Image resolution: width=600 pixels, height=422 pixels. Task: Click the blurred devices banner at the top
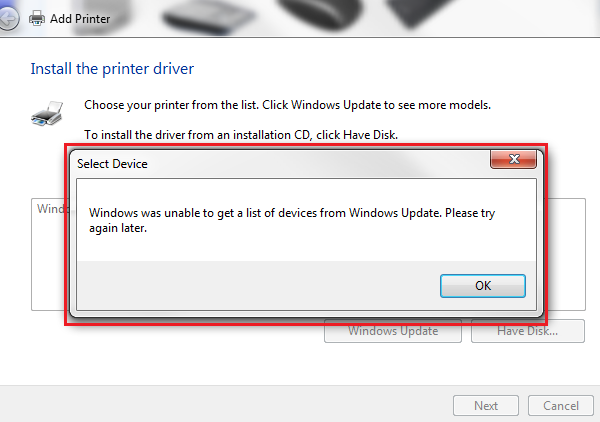pyautogui.click(x=344, y=17)
